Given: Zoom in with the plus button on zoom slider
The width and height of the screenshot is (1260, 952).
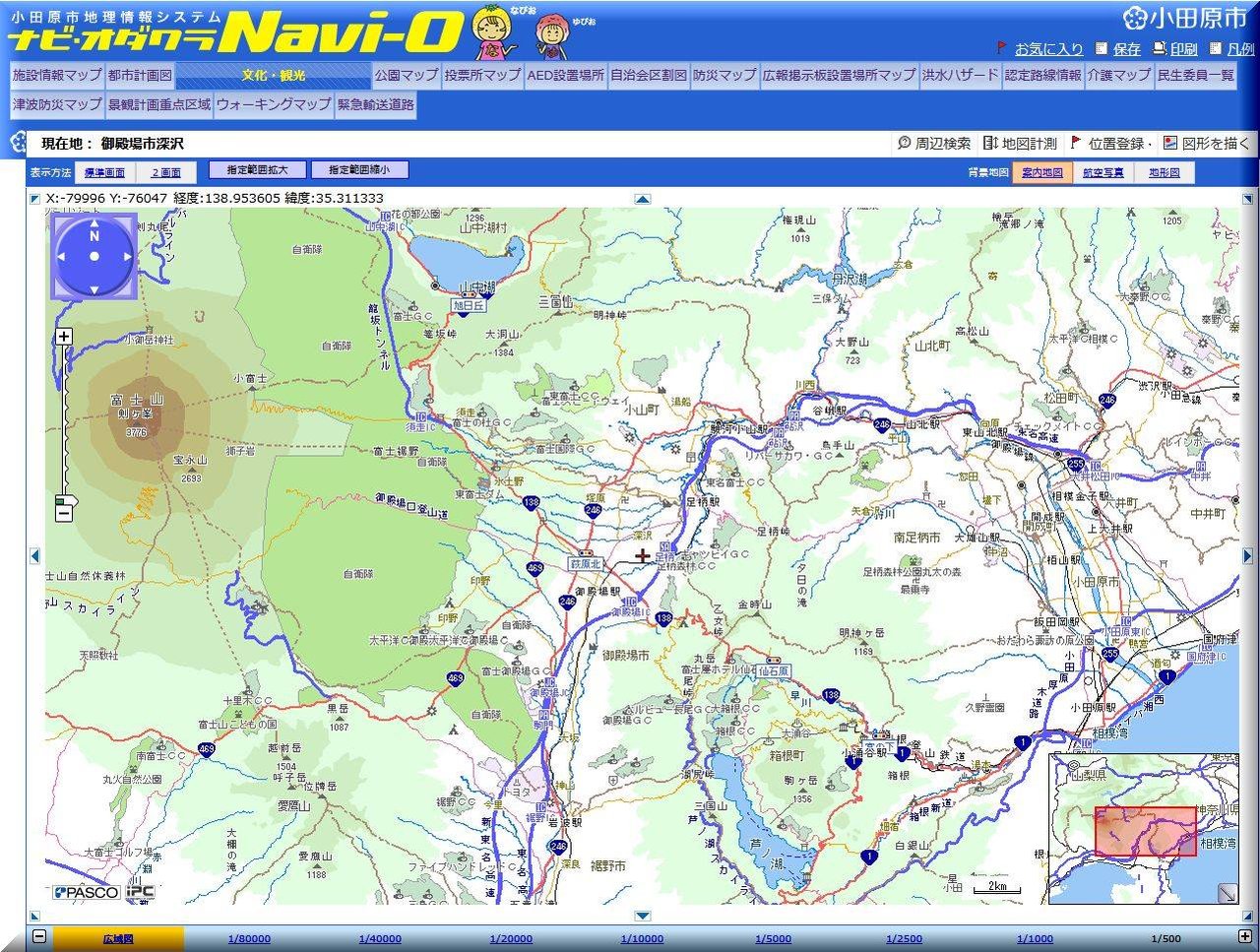Looking at the screenshot, I should [x=64, y=337].
